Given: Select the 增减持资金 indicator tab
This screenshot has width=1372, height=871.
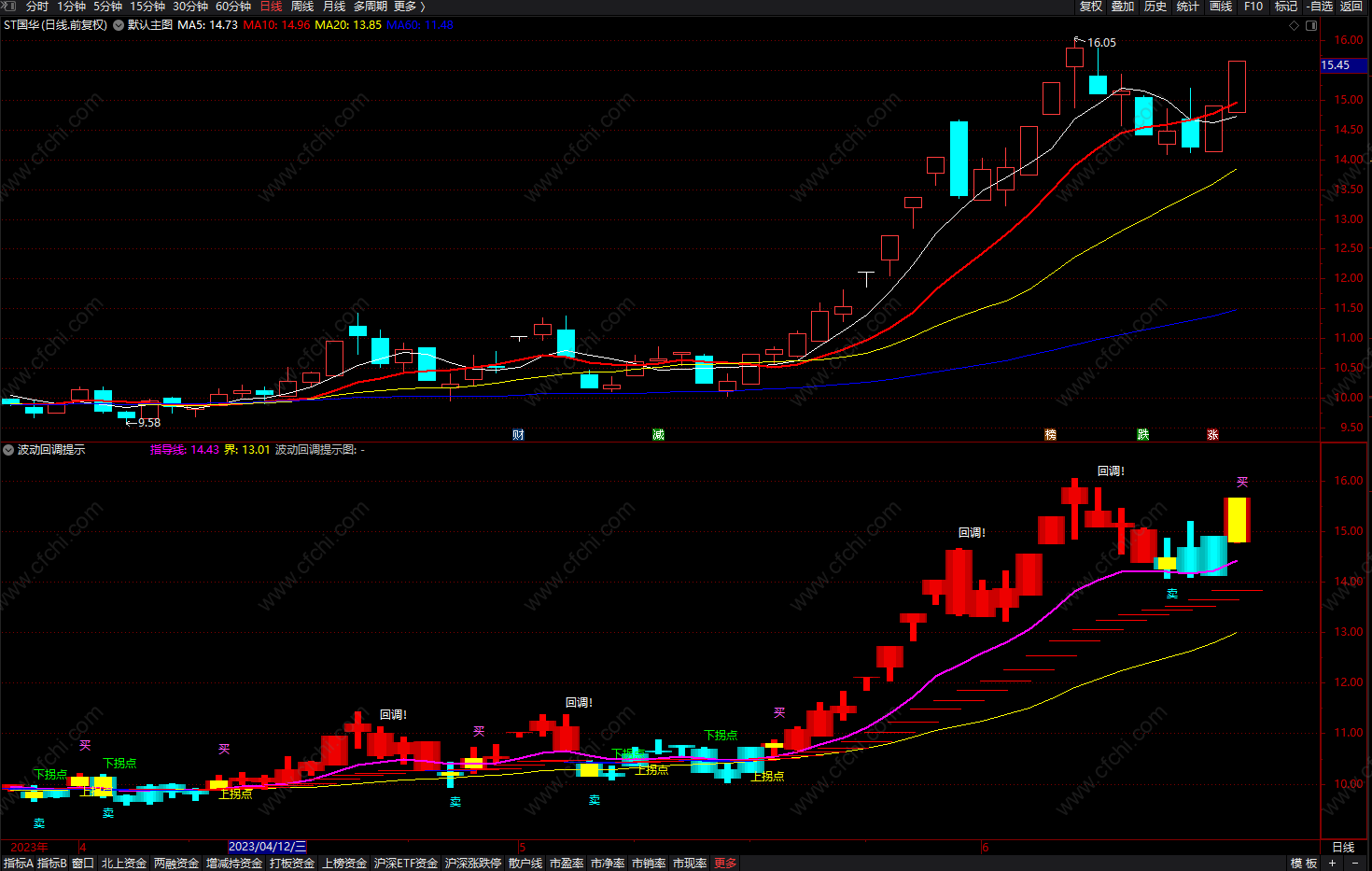Looking at the screenshot, I should coord(234,864).
